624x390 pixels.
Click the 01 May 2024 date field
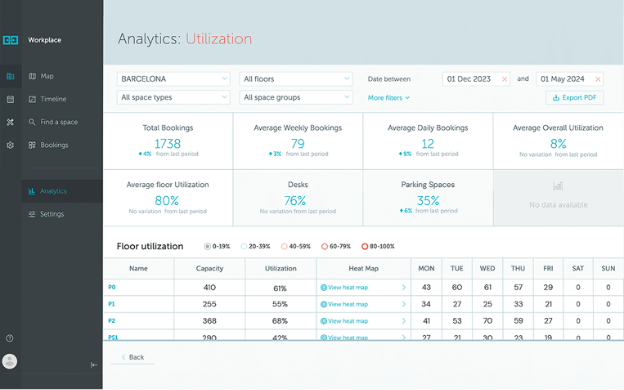click(x=569, y=79)
